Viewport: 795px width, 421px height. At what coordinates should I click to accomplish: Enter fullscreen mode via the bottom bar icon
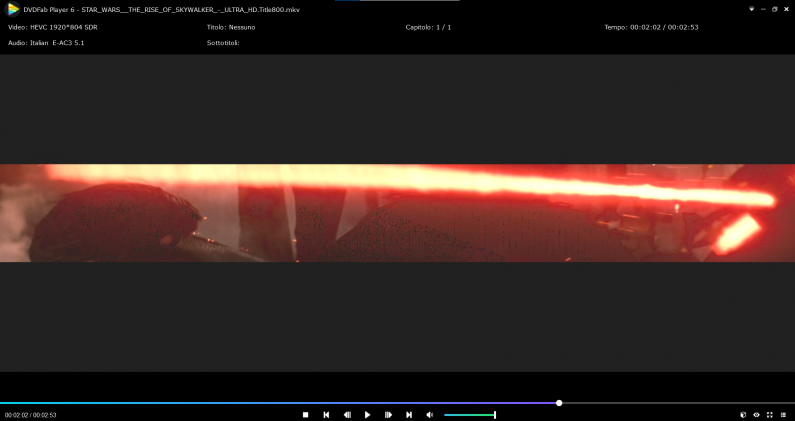tap(770, 415)
